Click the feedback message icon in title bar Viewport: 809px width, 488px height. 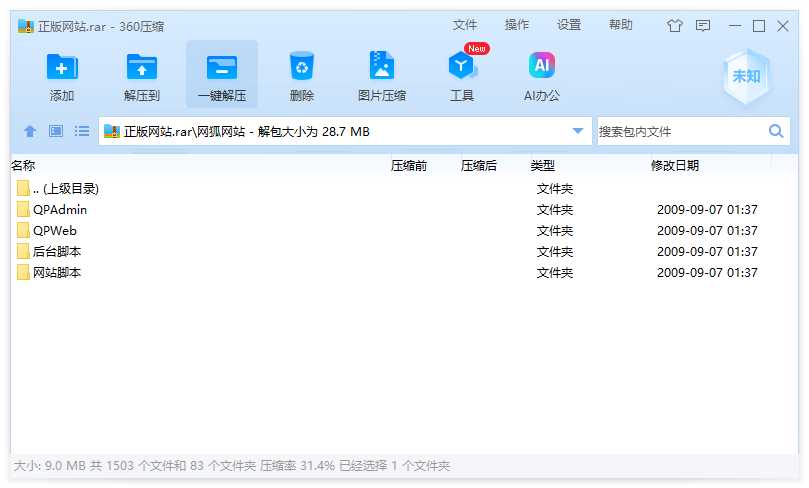[703, 25]
